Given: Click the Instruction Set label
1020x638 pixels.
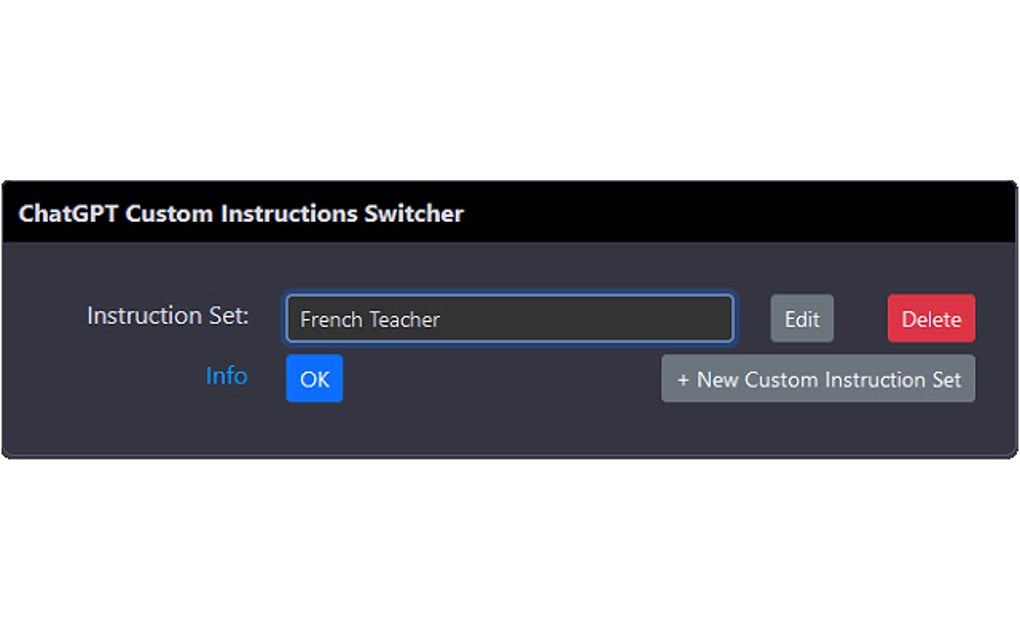Looking at the screenshot, I should pyautogui.click(x=167, y=316).
